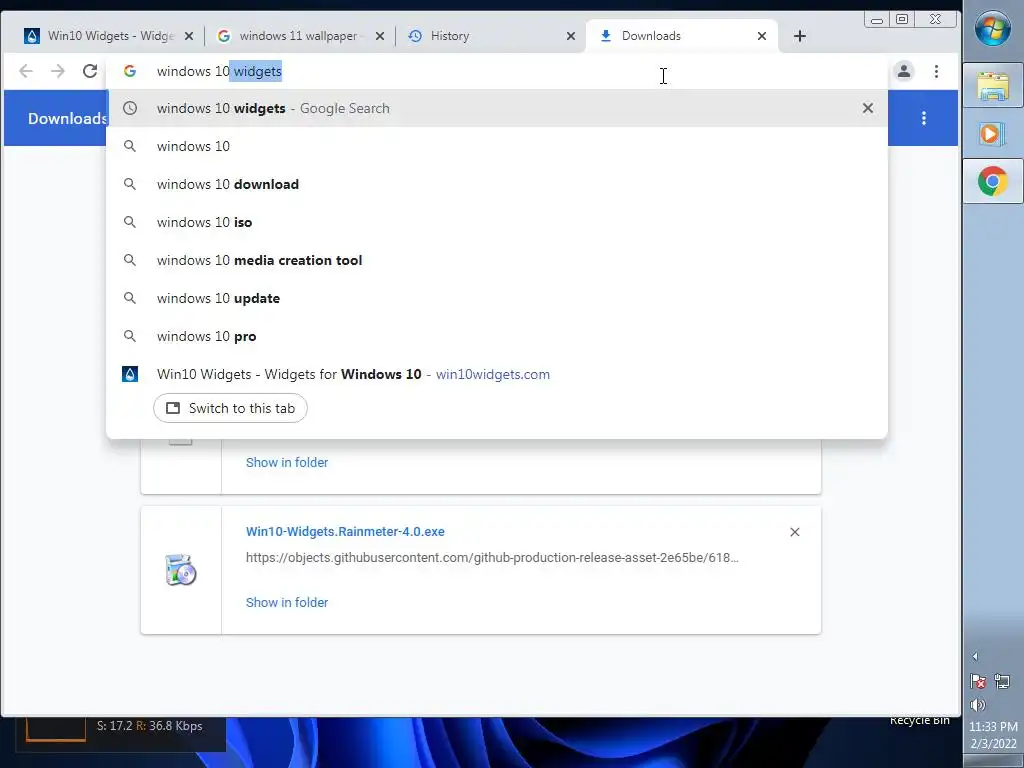Image resolution: width=1024 pixels, height=768 pixels.
Task: Choose the 'windows 10 iso' suggestion
Action: pyautogui.click(x=496, y=222)
